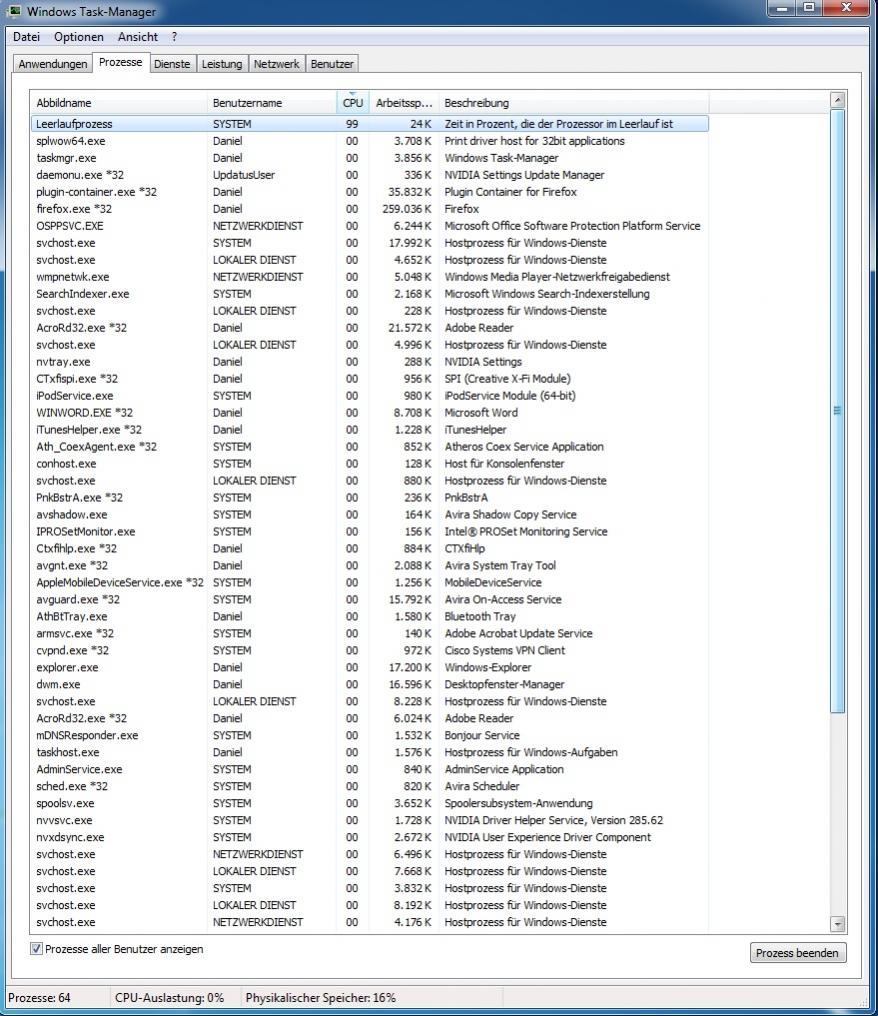This screenshot has width=878, height=1016.
Task: Select the cvpnd.exe *32 process
Action: point(369,651)
